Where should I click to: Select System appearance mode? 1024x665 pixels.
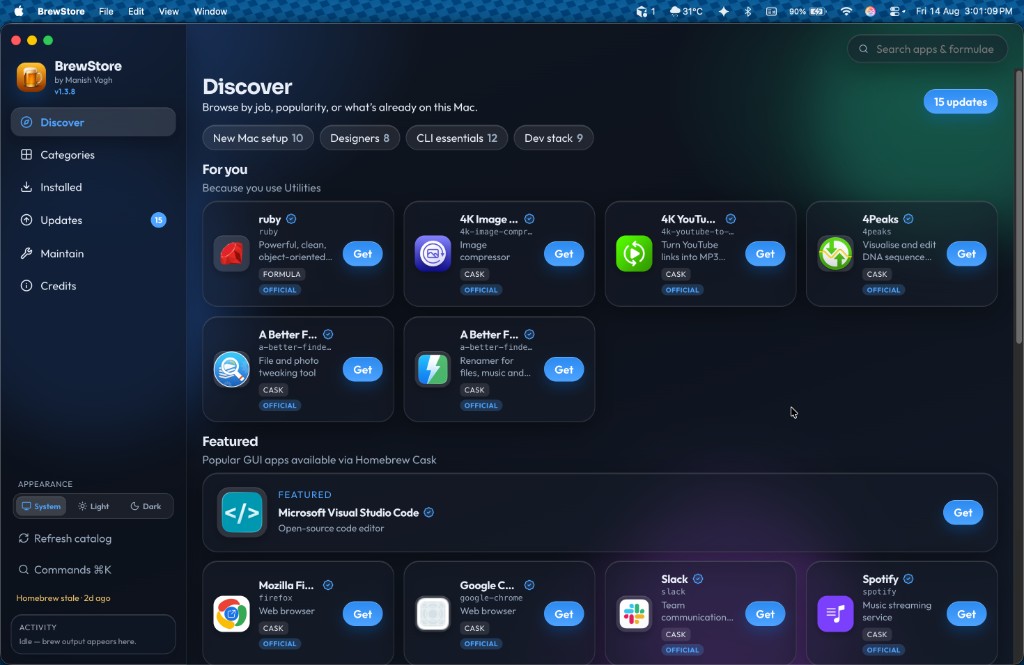coord(41,506)
